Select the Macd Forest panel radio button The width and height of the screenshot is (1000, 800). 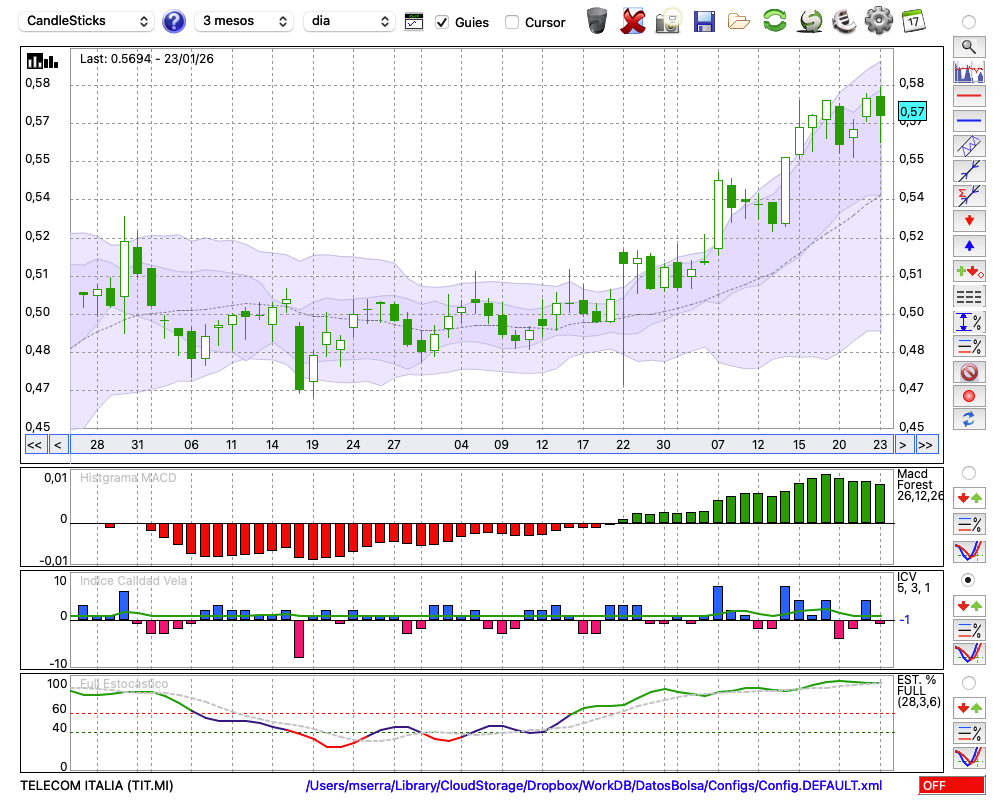968,472
